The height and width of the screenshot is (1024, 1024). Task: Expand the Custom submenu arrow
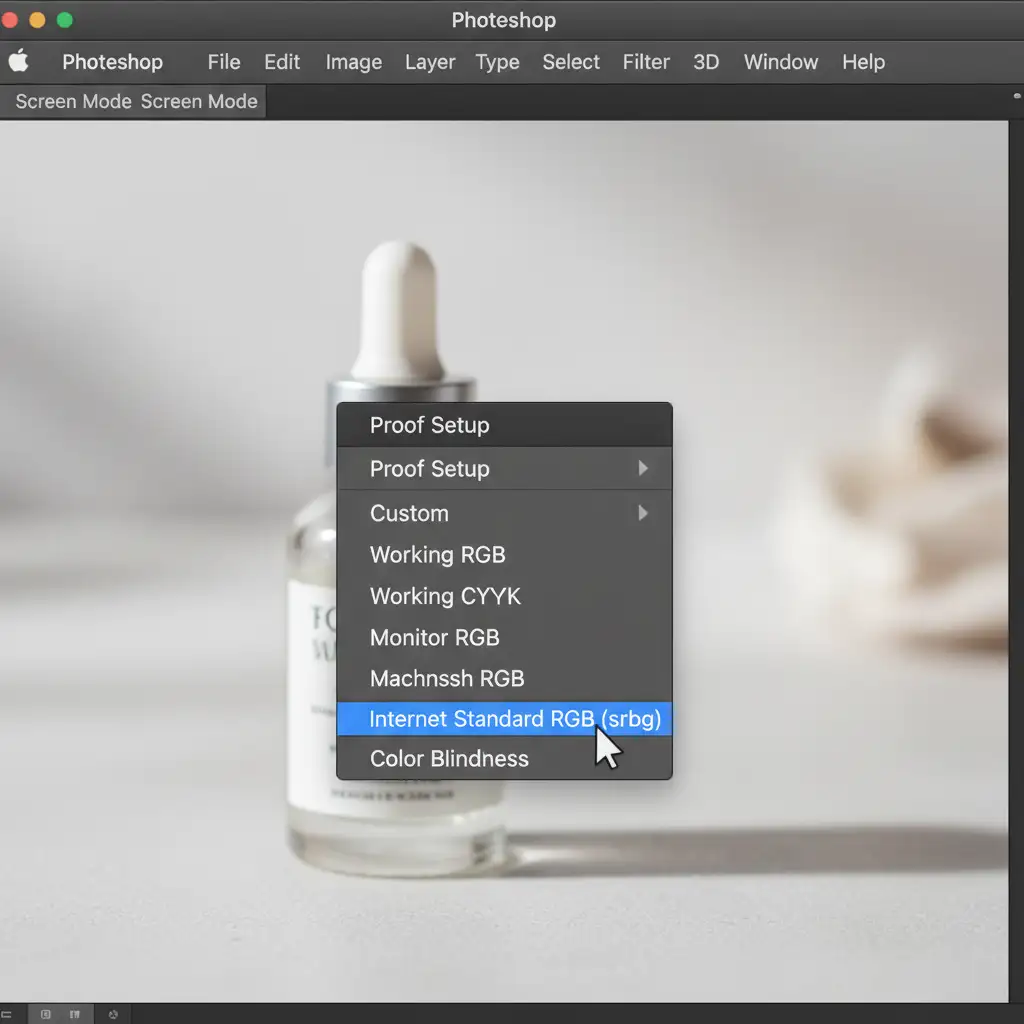pos(643,513)
